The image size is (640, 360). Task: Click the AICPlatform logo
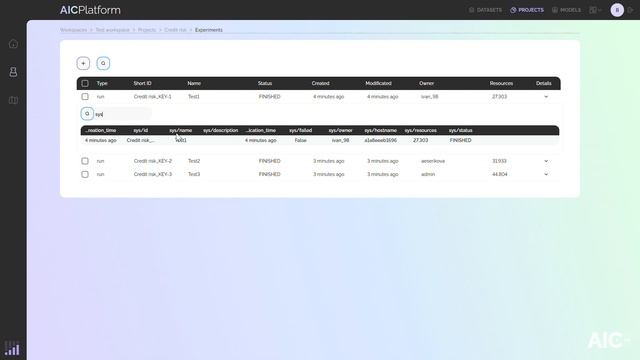tap(90, 10)
